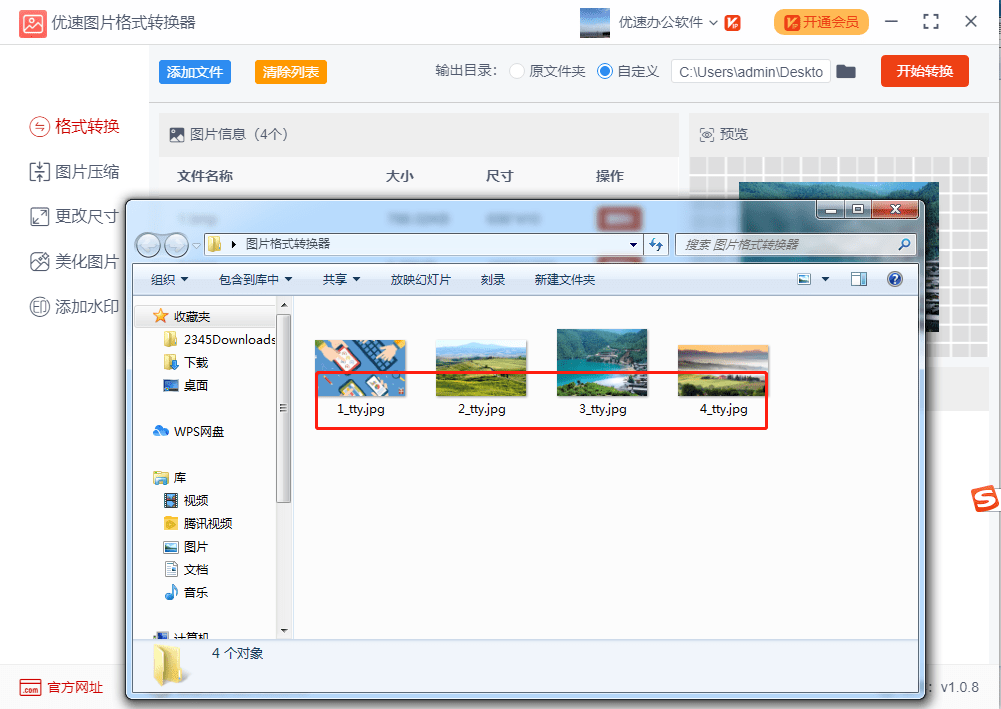Click the navigation pane scrollbar thumb
Screen dimensions: 1001x709
(x=284, y=408)
